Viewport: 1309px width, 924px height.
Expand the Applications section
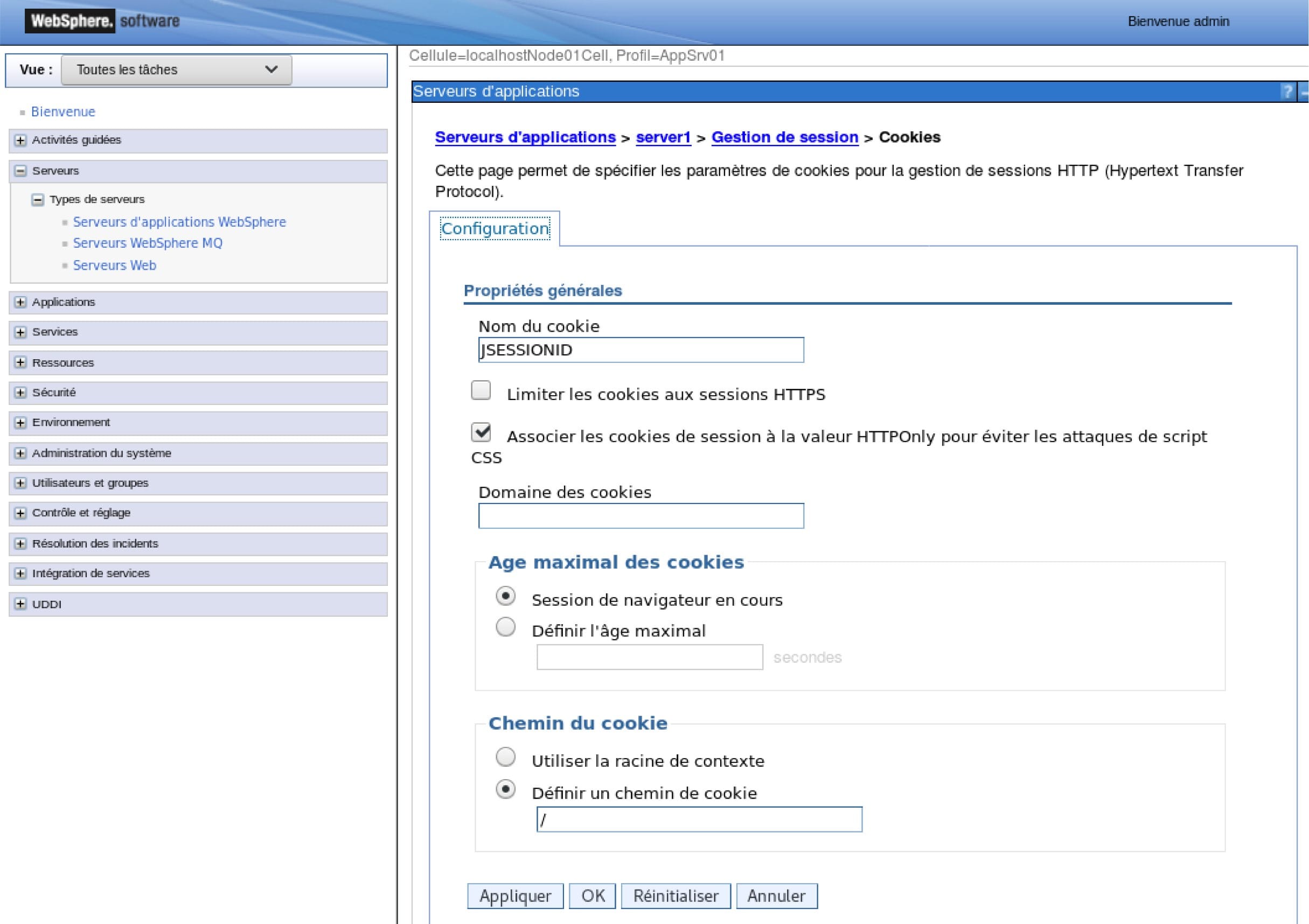[20, 303]
